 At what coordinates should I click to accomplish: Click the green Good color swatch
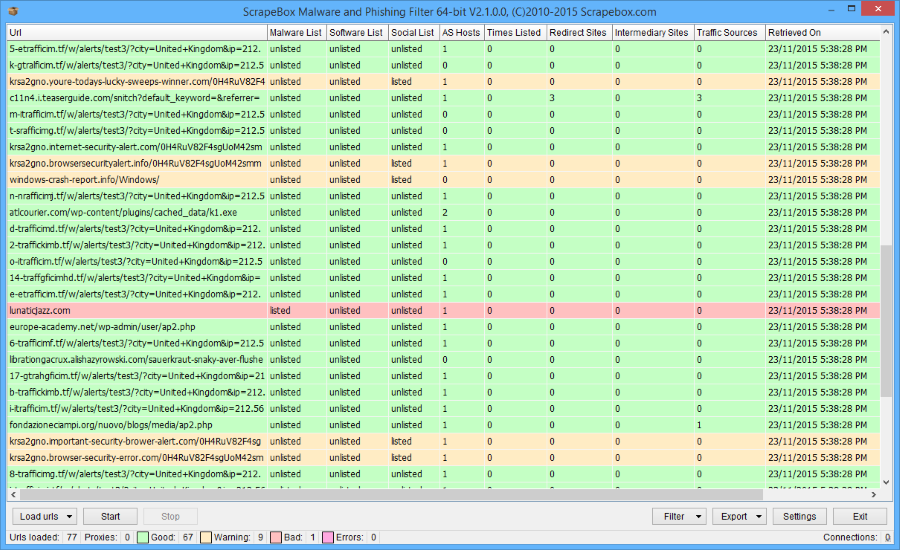click(143, 537)
